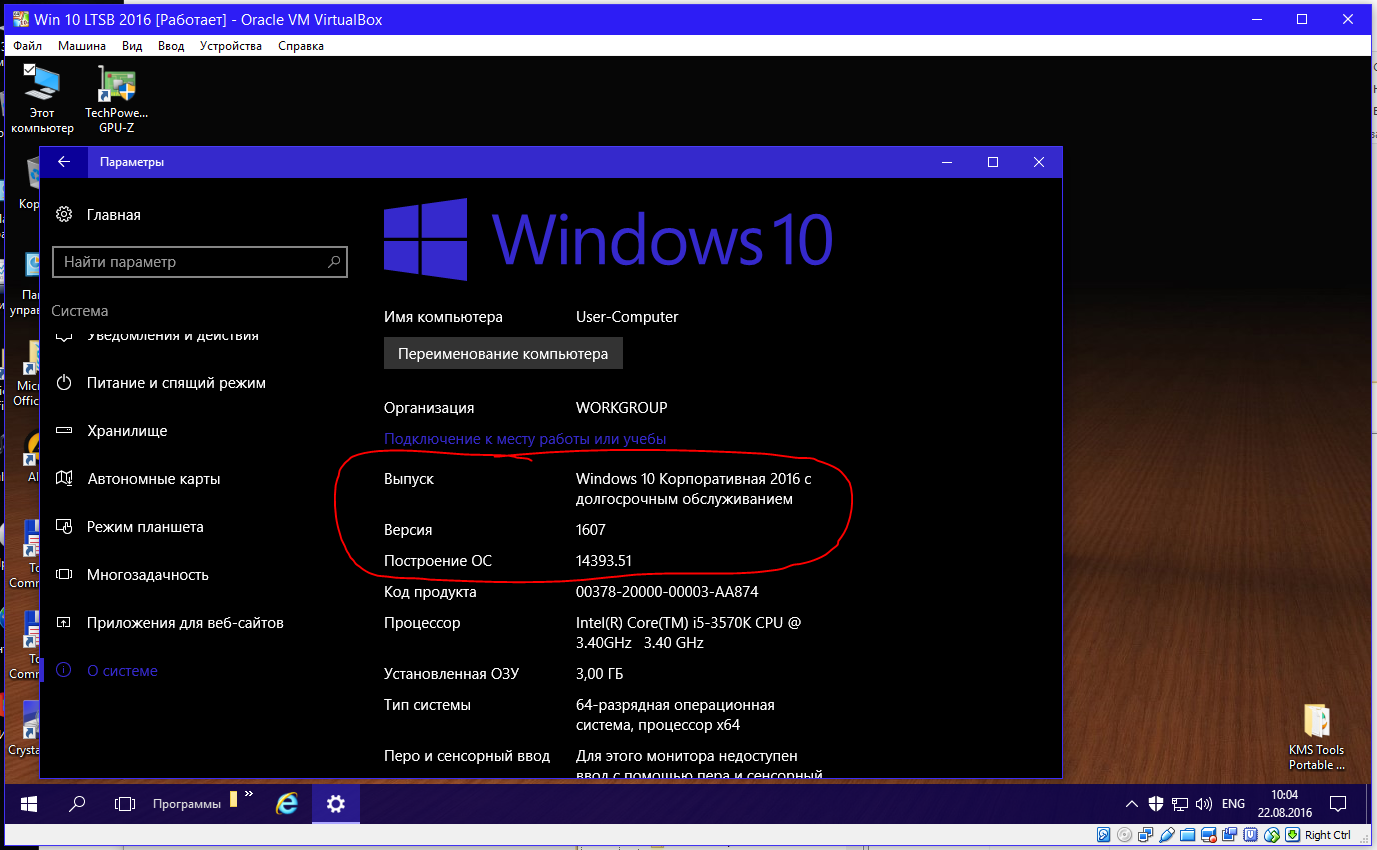The width and height of the screenshot is (1377, 850).
Task: Open the Устройства menu
Action: coord(231,46)
